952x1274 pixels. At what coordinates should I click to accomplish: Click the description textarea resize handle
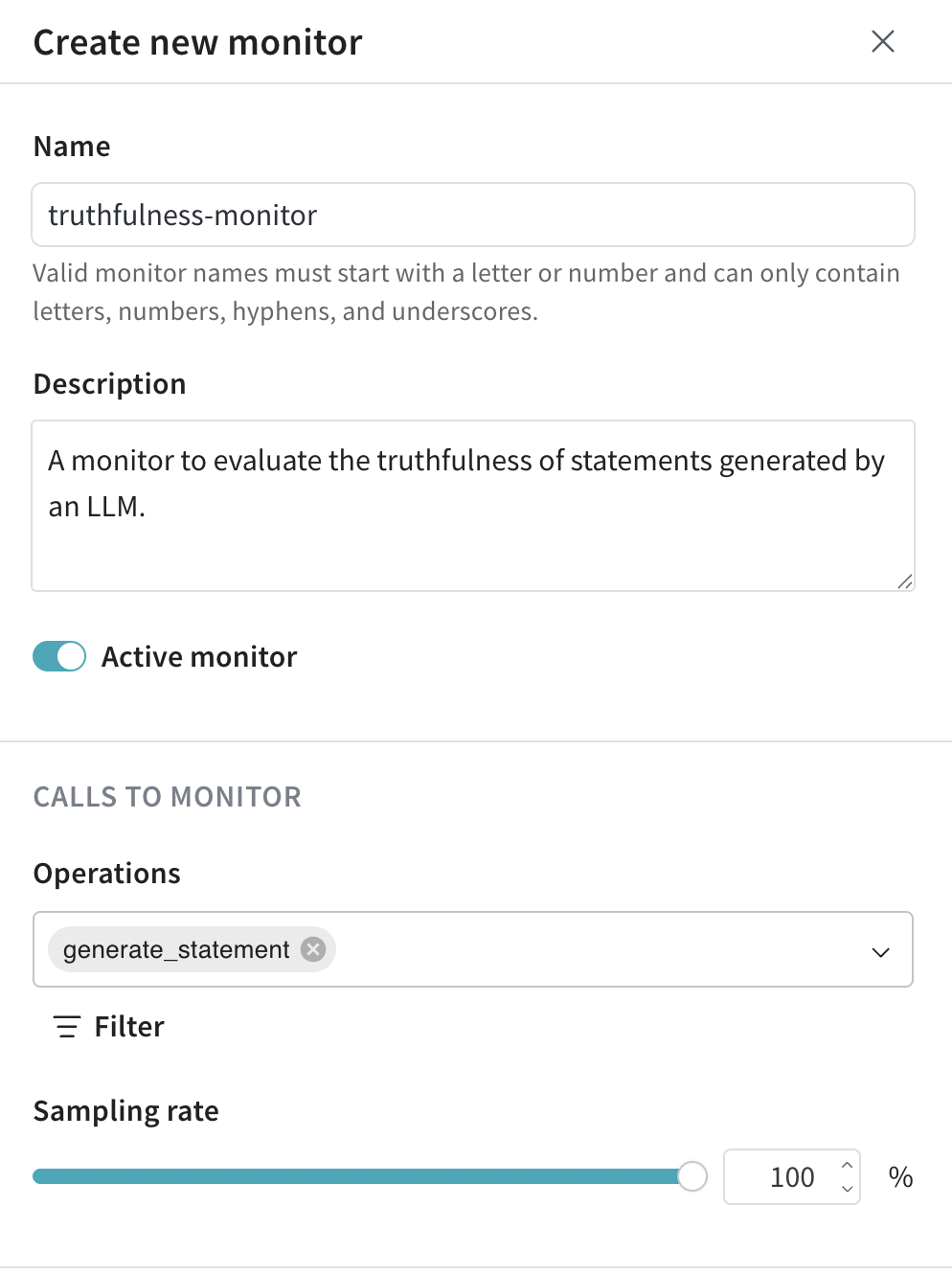[x=905, y=581]
